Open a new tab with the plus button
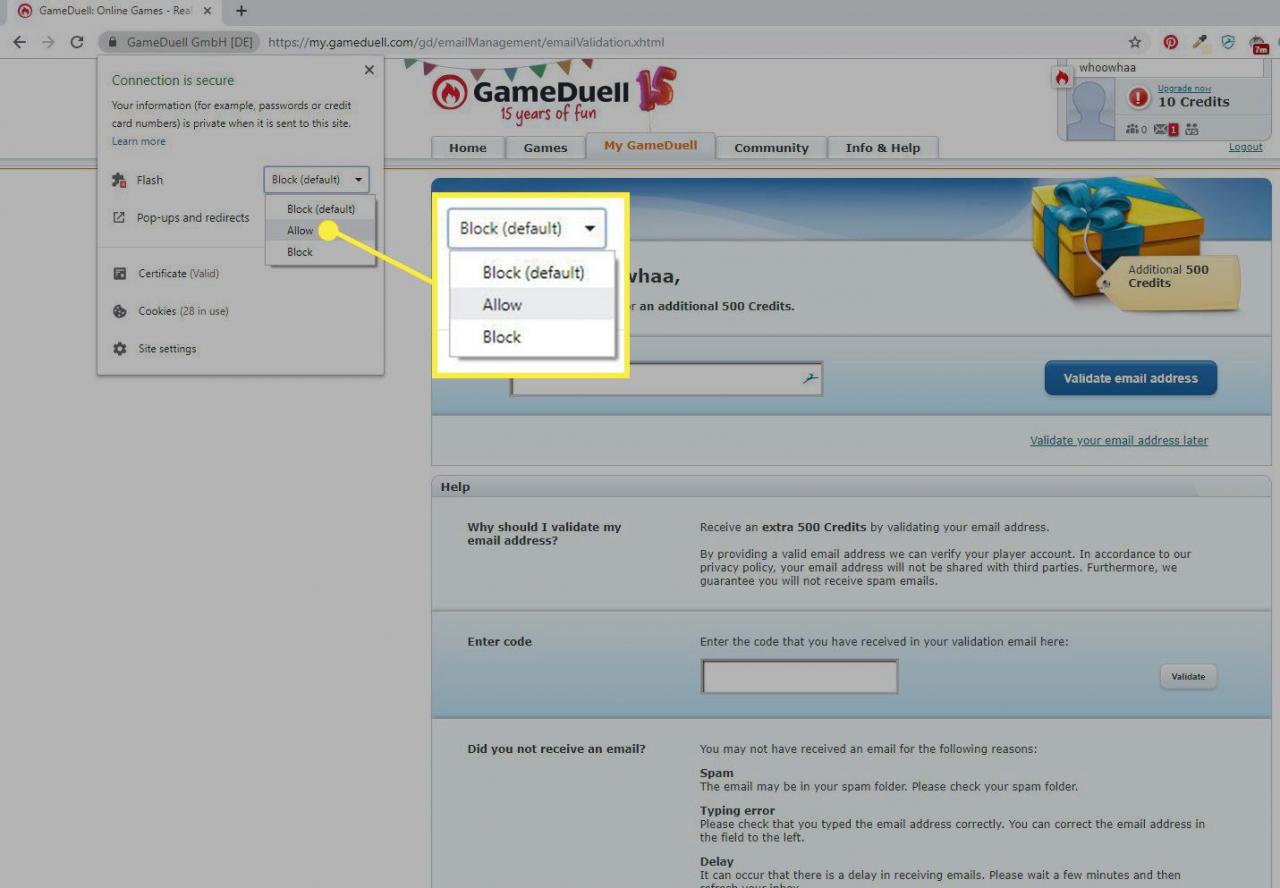The image size is (1280, 888). tap(241, 11)
